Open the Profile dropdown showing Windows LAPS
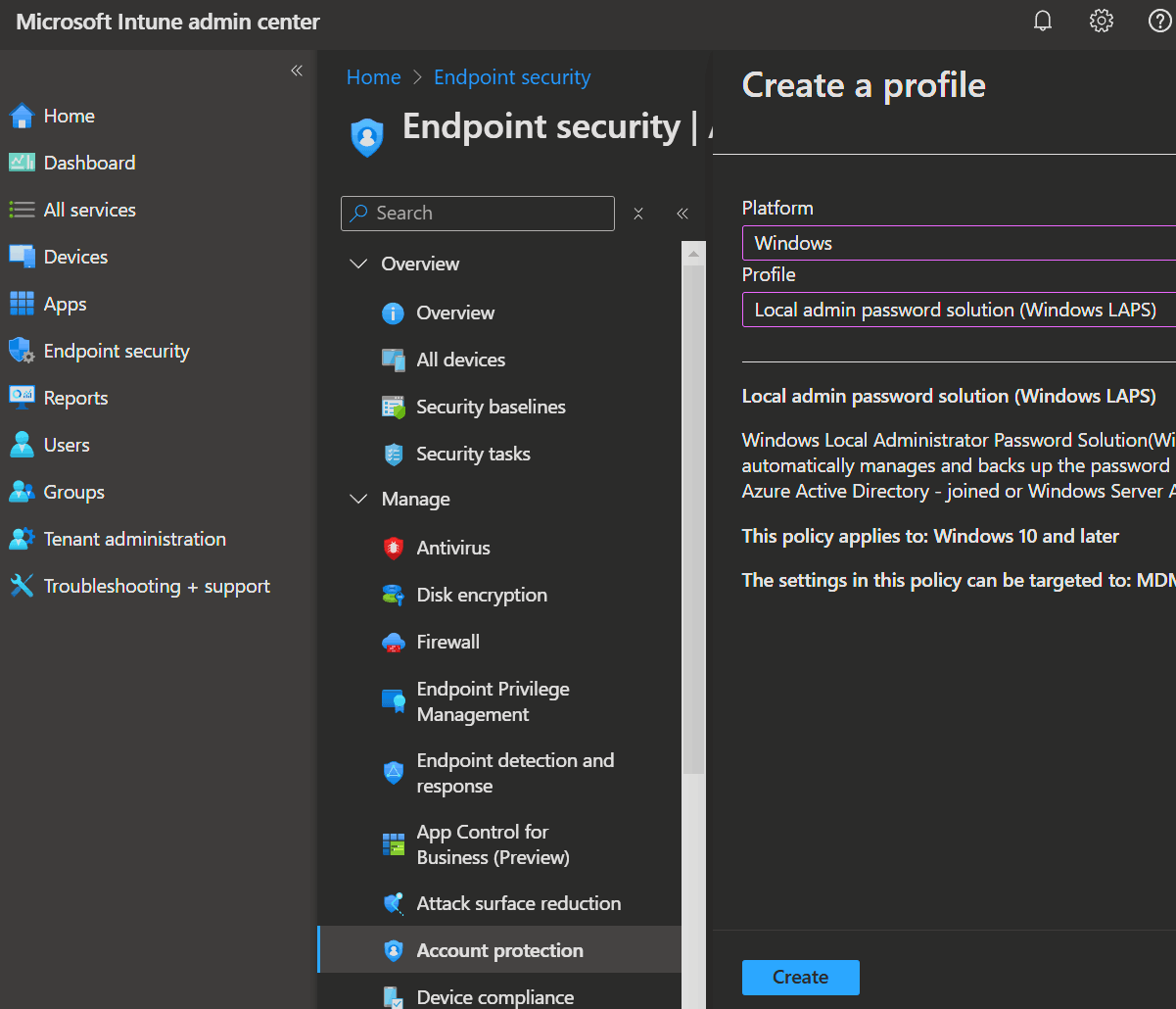Image resolution: width=1176 pixels, height=1009 pixels. (959, 310)
